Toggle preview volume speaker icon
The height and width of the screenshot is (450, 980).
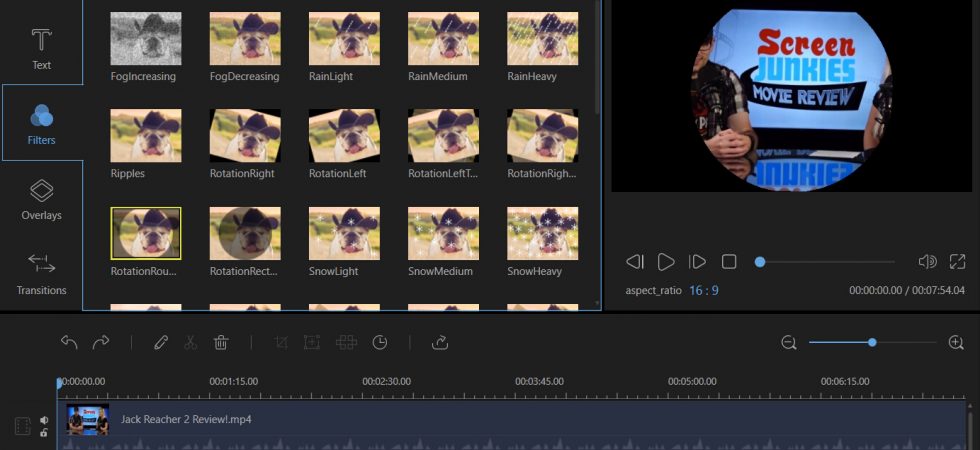[928, 262]
